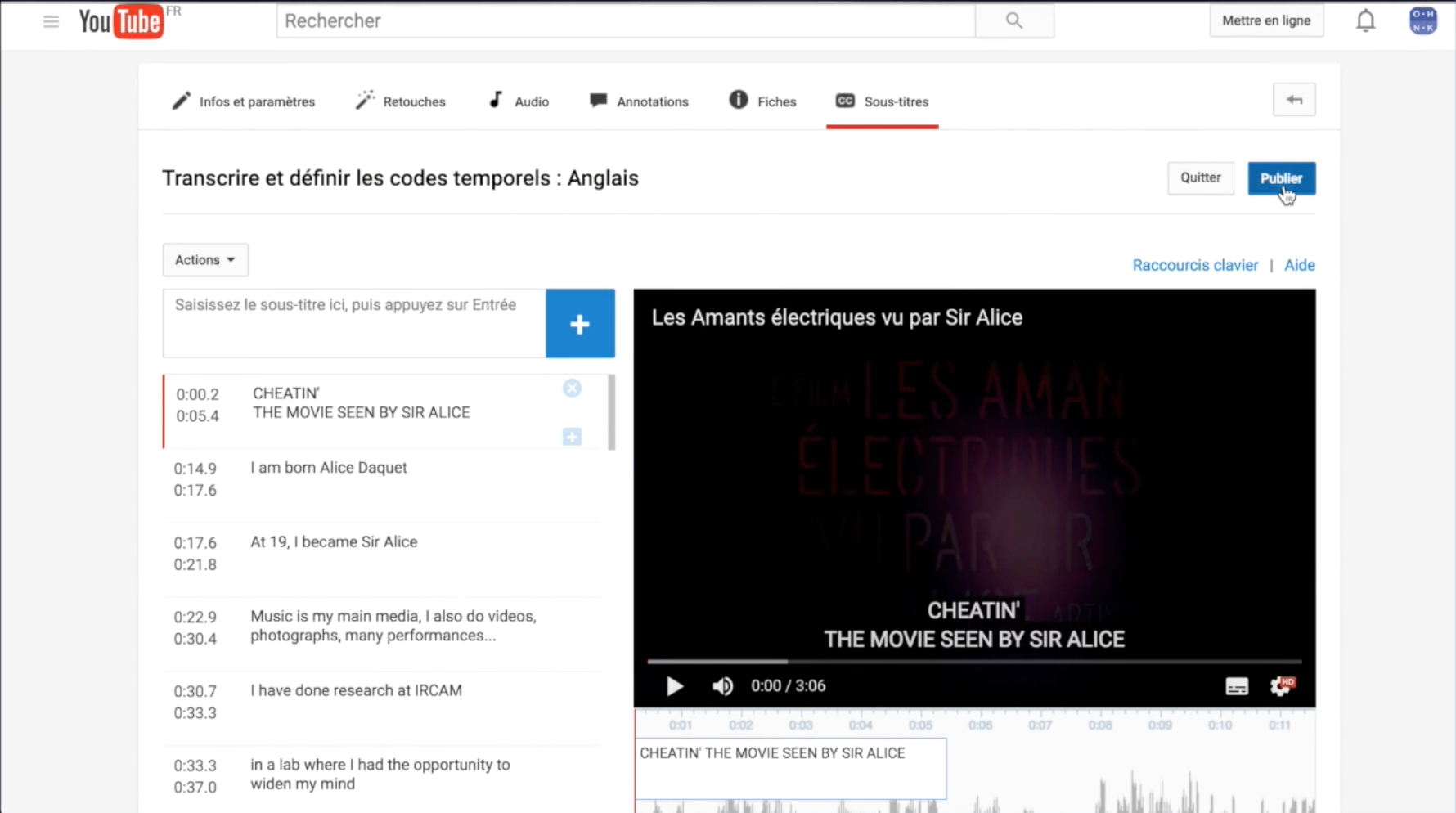Viewport: 1456px width, 813px height.
Task: Open the notifications bell
Action: tap(1365, 21)
